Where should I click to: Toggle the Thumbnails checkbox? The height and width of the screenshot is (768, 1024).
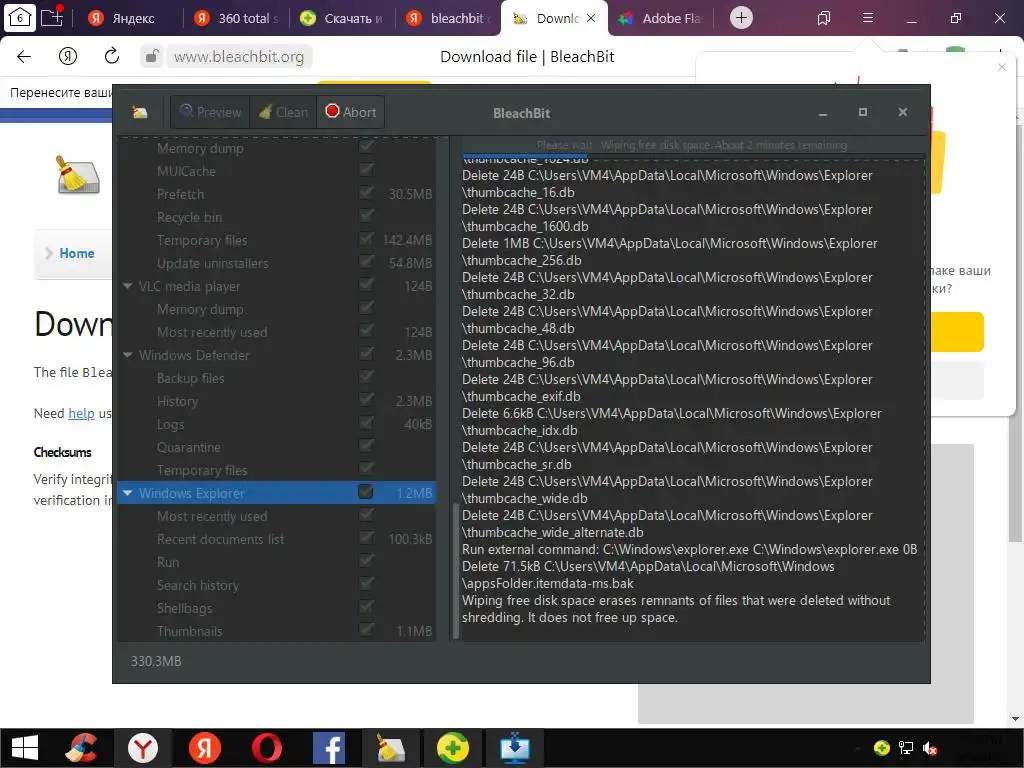[366, 630]
